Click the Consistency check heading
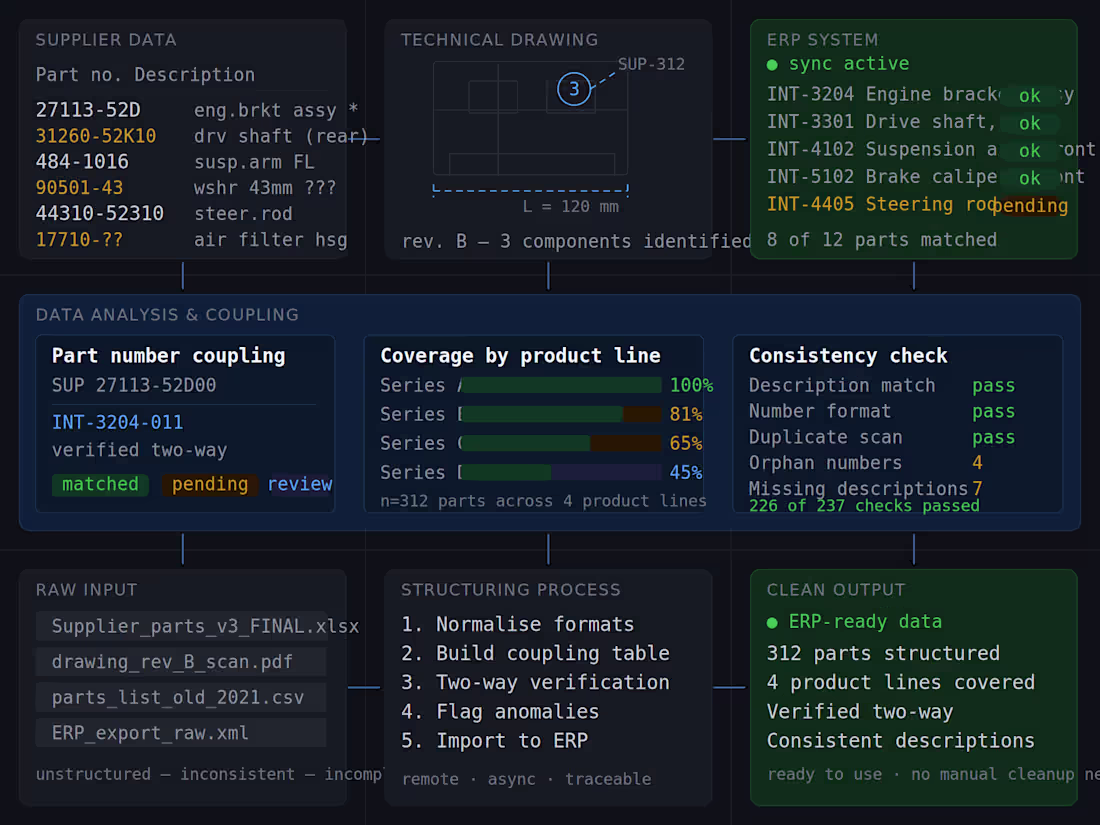The height and width of the screenshot is (825, 1100). [x=848, y=356]
